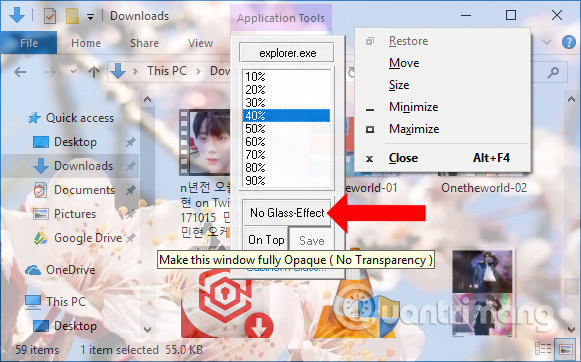Open the View ribbon tab
Image resolution: width=581 pixels, height=362 pixels.
[x=200, y=43]
